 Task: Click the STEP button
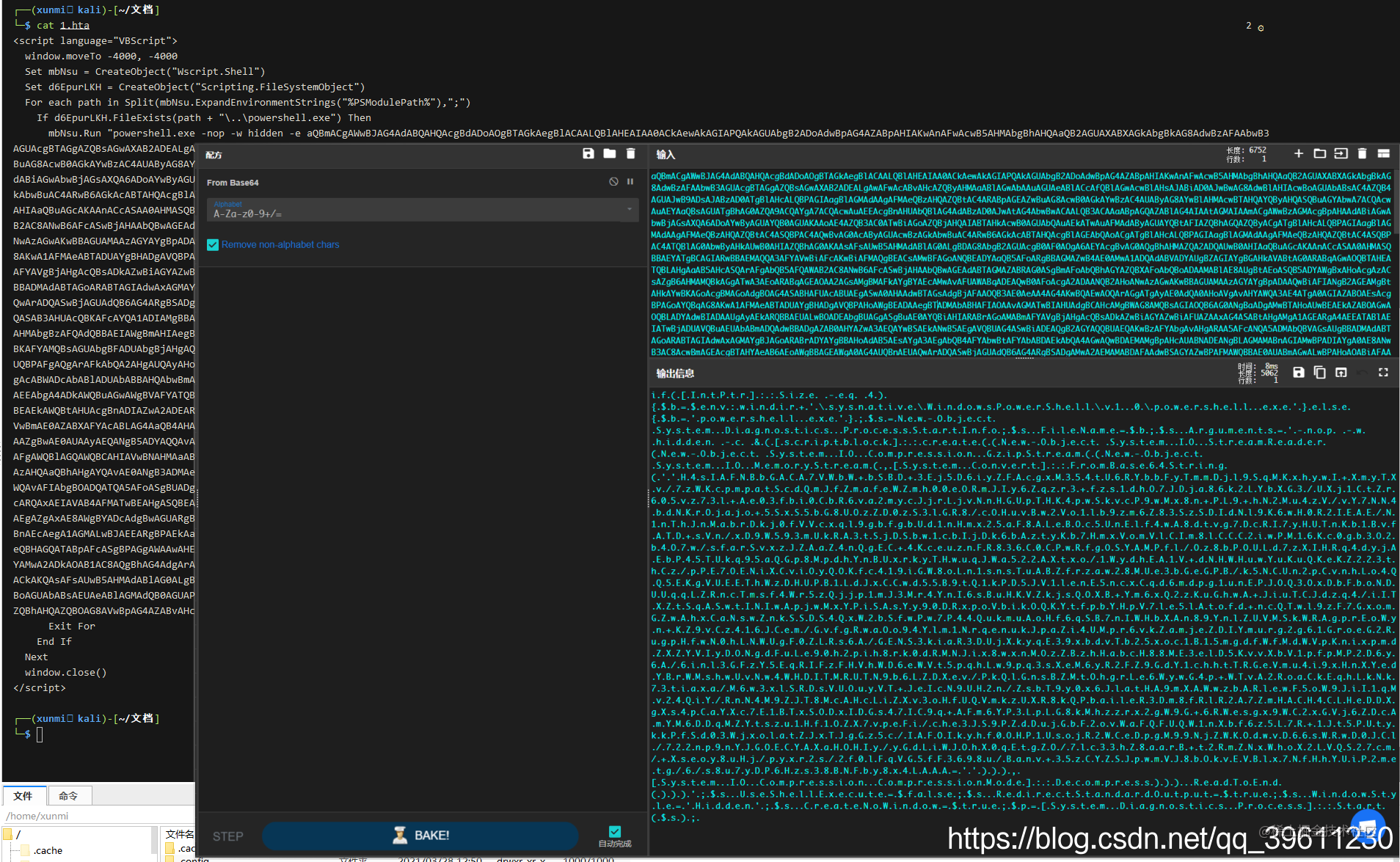pyautogui.click(x=228, y=836)
